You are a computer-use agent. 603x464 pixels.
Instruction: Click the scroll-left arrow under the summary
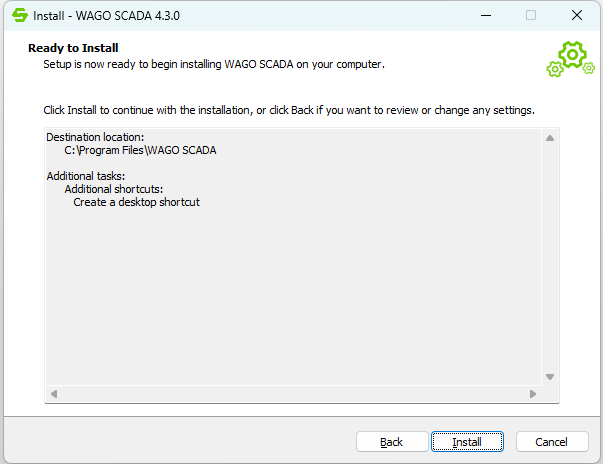coord(54,394)
